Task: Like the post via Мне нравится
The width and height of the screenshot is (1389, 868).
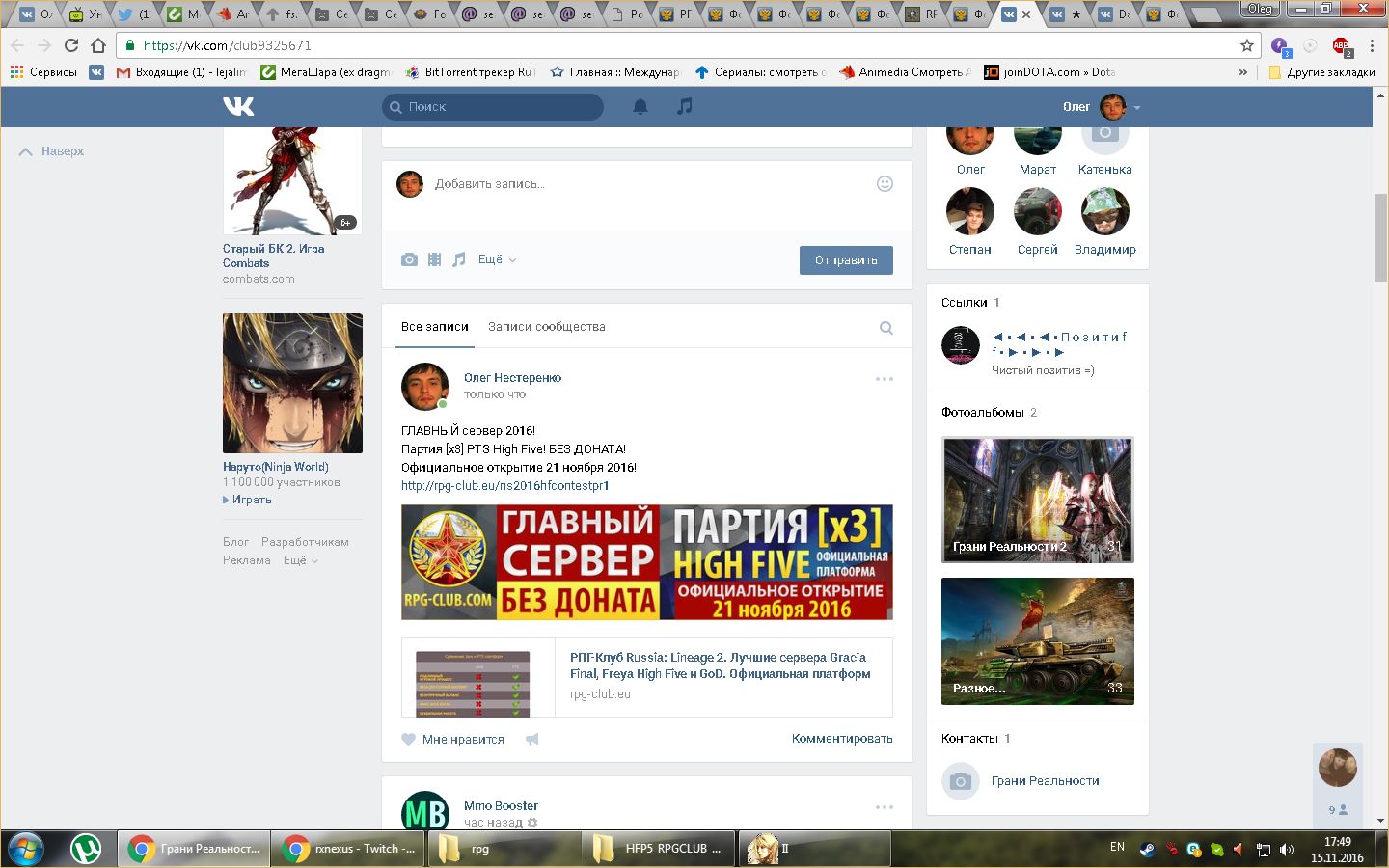Action: [453, 740]
